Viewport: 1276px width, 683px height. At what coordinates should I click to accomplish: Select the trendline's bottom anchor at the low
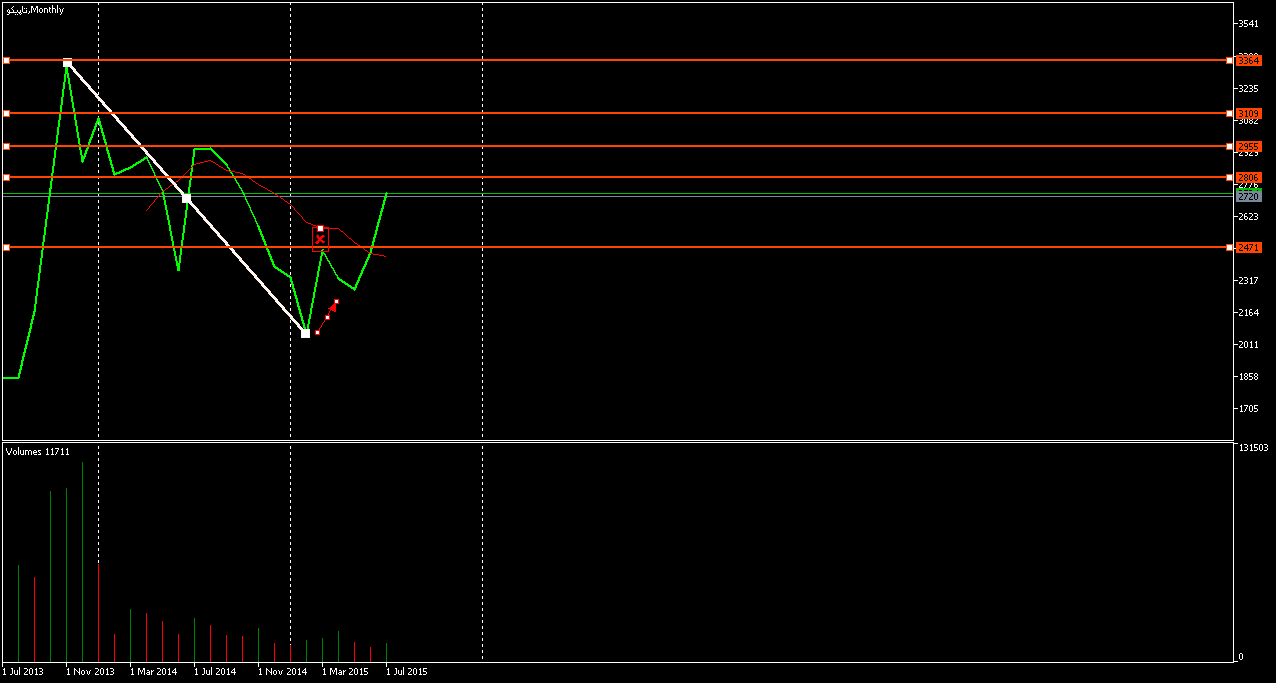tap(305, 333)
